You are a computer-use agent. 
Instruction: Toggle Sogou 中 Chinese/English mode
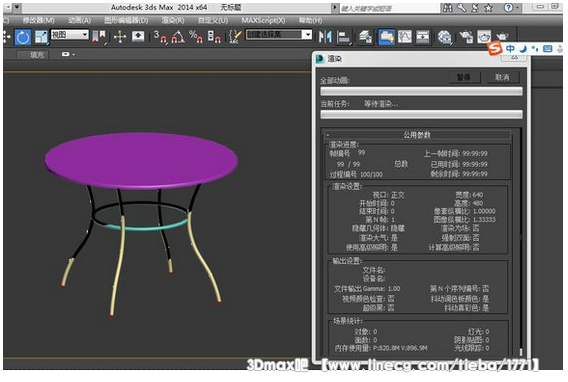tap(510, 49)
